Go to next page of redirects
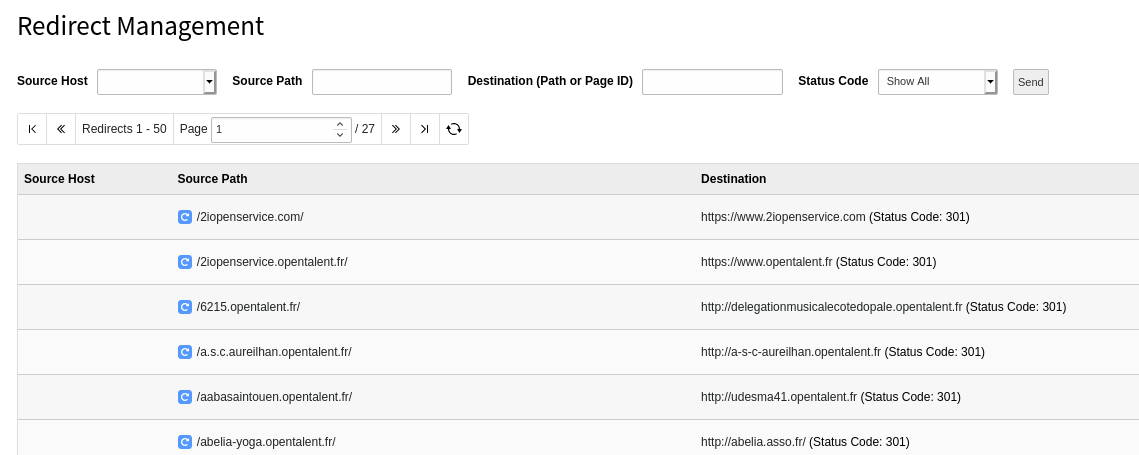1139x455 pixels. 396,129
